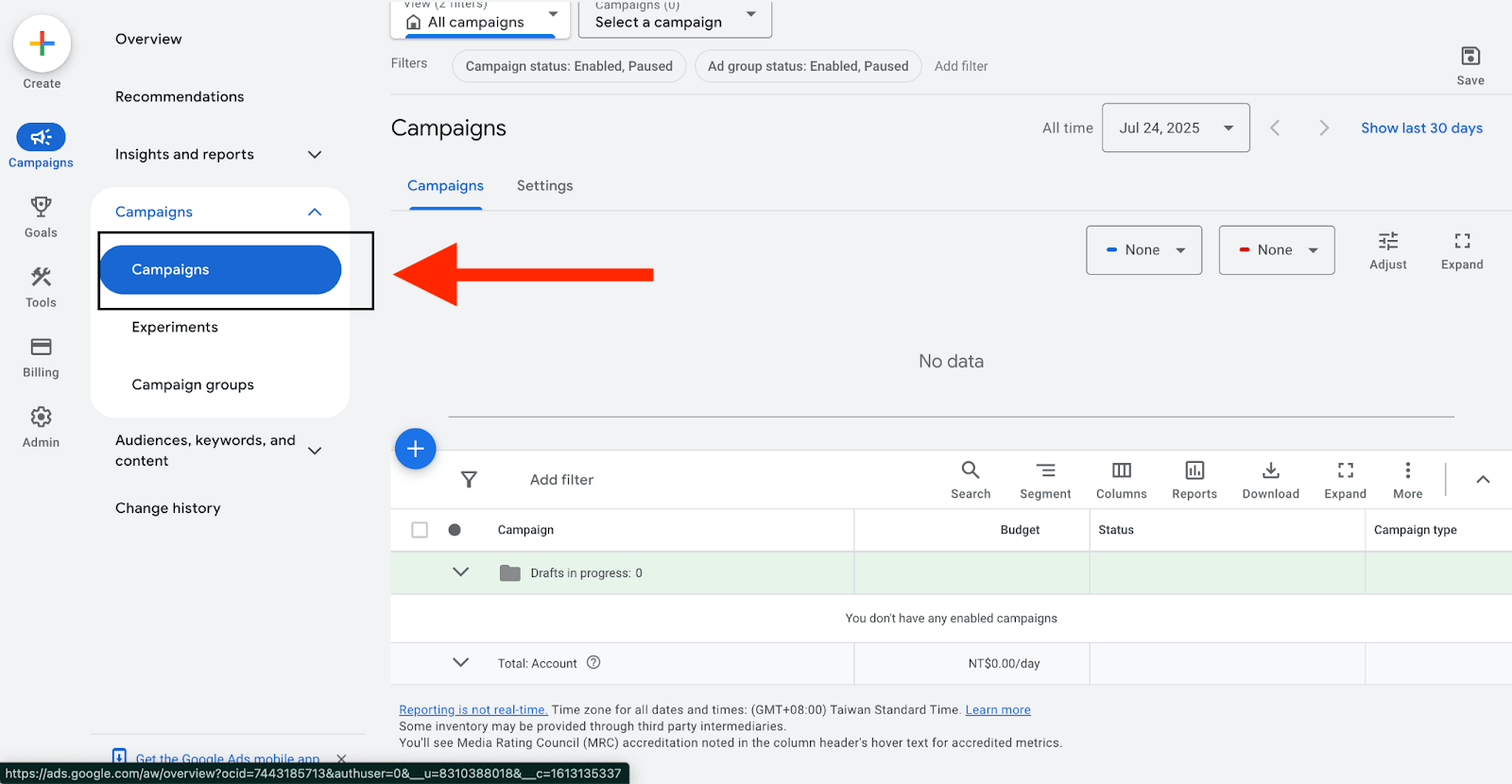The height and width of the screenshot is (784, 1512).
Task: Collapse the table toolbar chevron
Action: pos(1483,480)
